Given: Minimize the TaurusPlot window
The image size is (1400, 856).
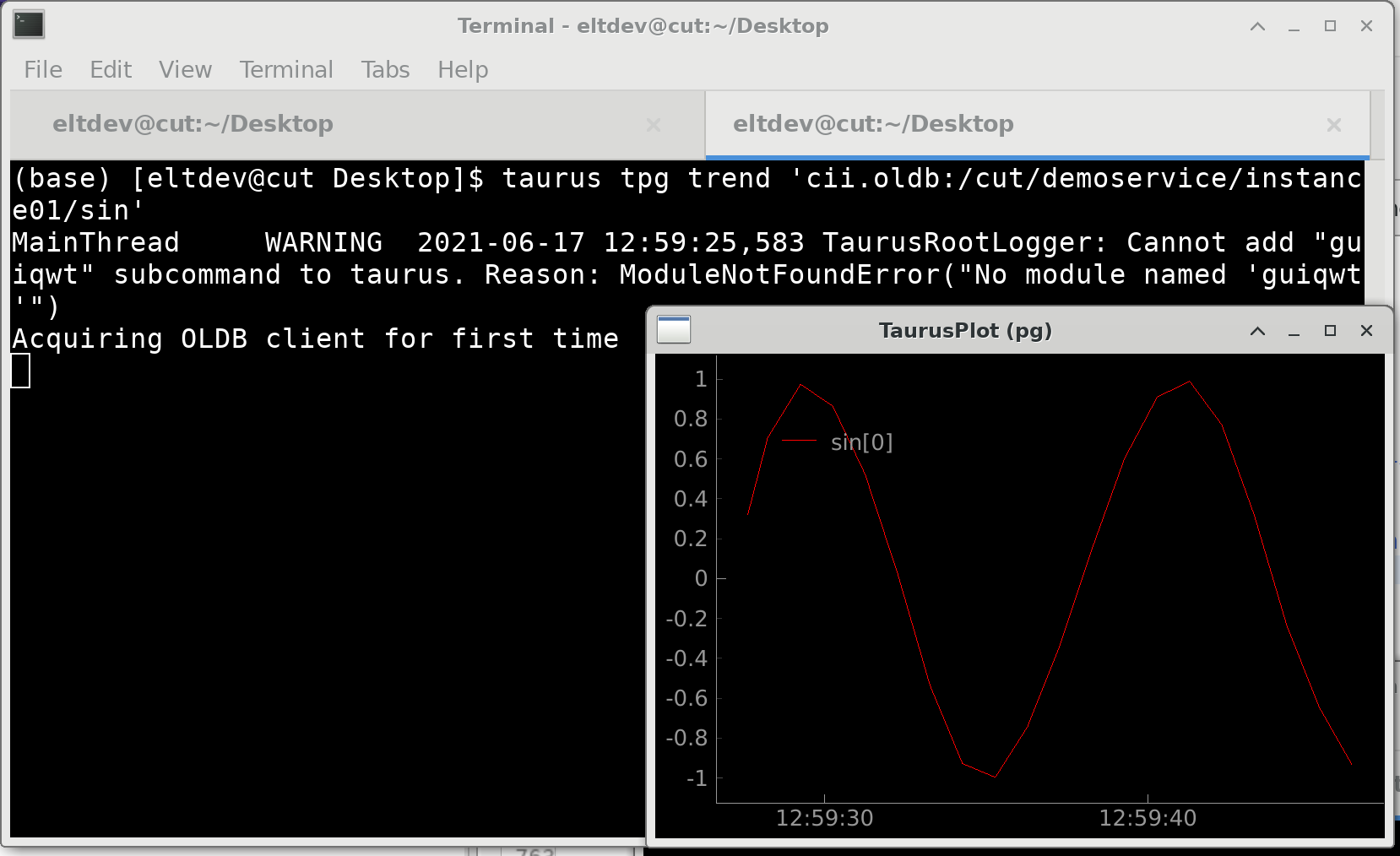Looking at the screenshot, I should click(x=1294, y=332).
